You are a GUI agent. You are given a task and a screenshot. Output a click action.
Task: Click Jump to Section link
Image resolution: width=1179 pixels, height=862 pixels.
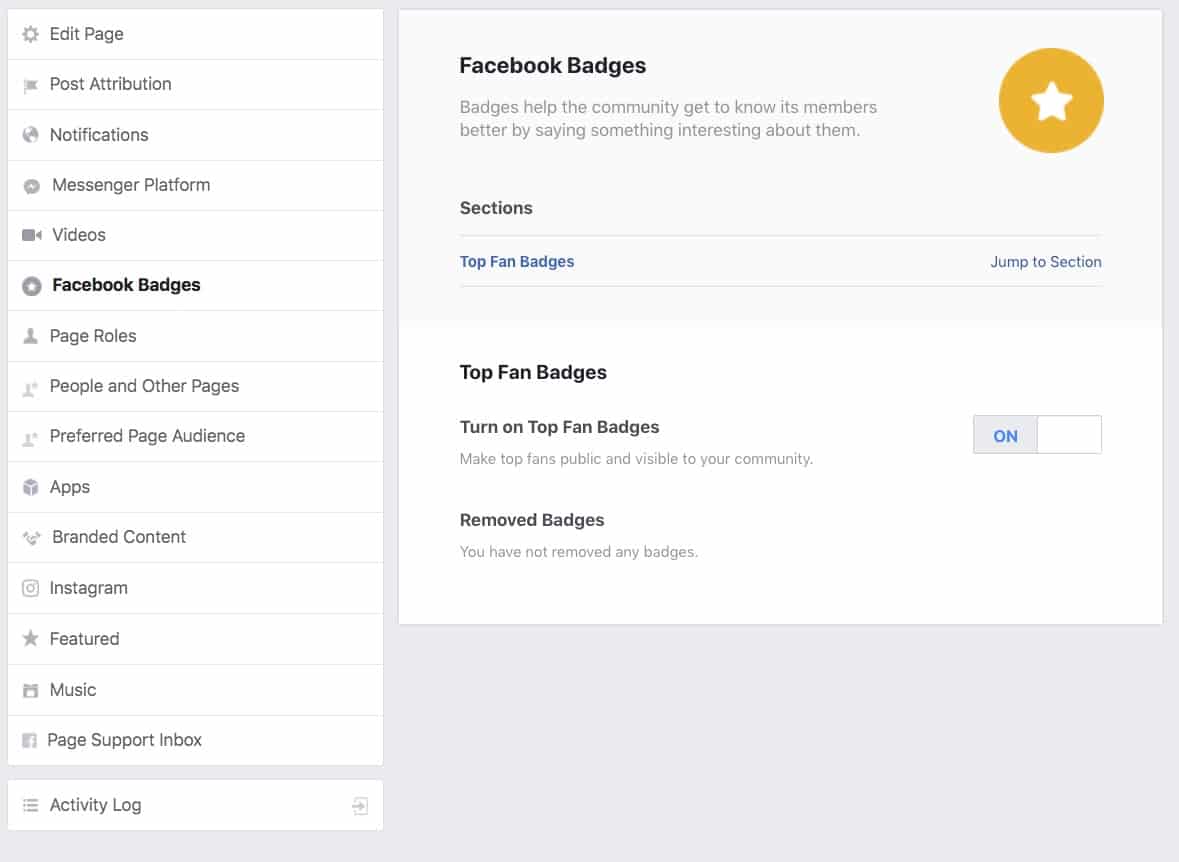1045,262
